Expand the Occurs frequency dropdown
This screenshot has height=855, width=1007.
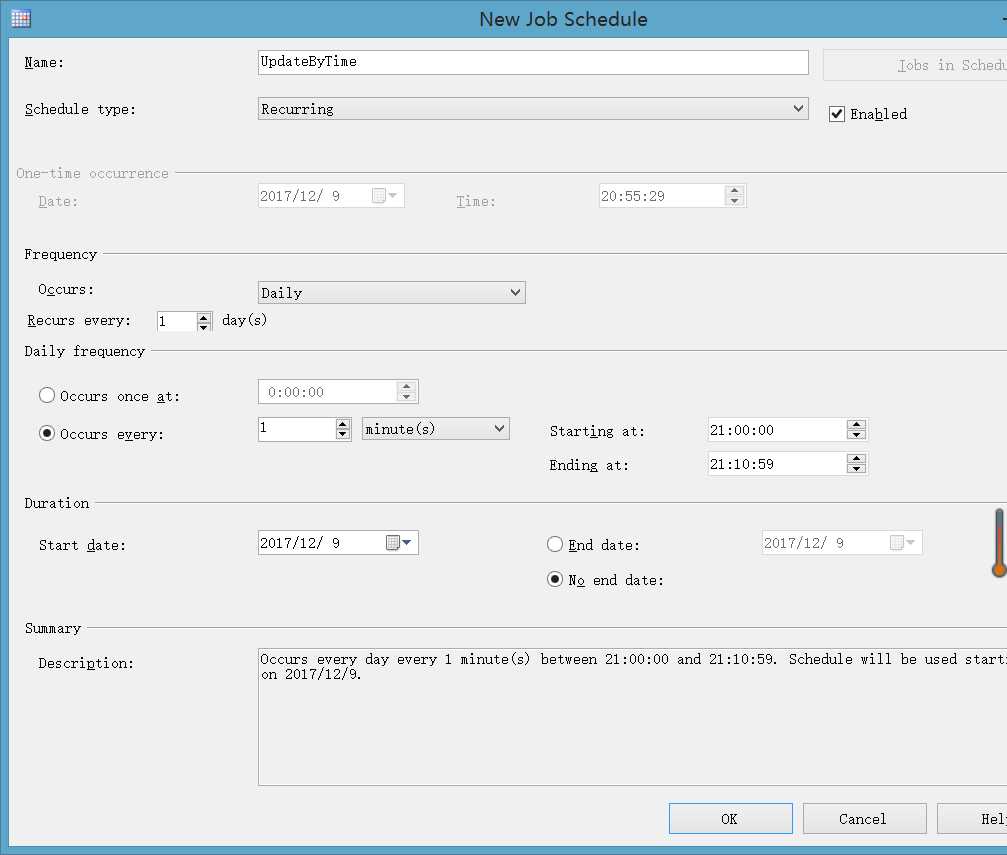pyautogui.click(x=392, y=293)
